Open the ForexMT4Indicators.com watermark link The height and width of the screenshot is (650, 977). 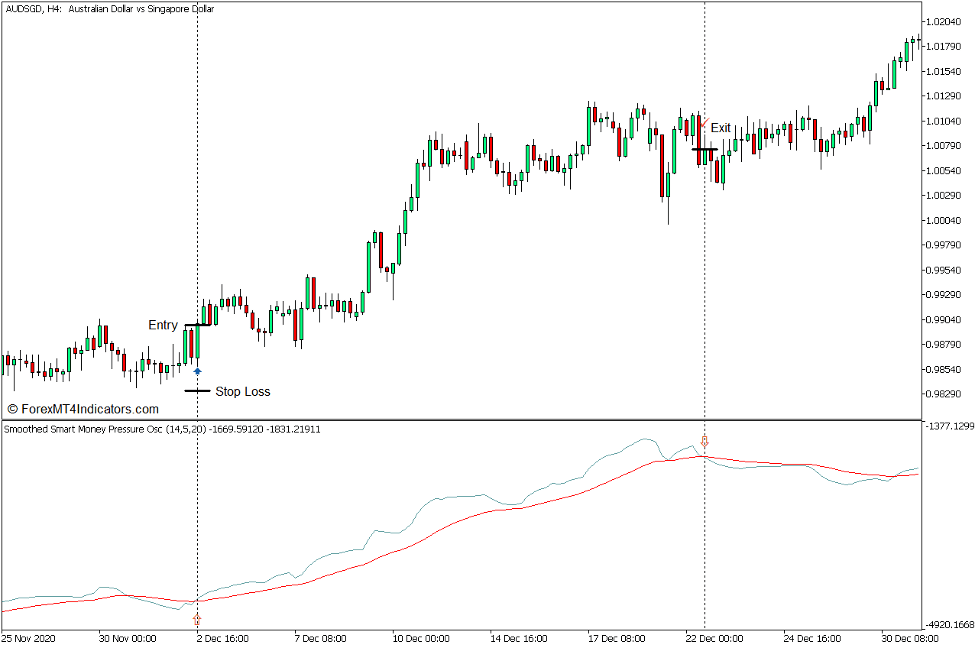(x=83, y=409)
